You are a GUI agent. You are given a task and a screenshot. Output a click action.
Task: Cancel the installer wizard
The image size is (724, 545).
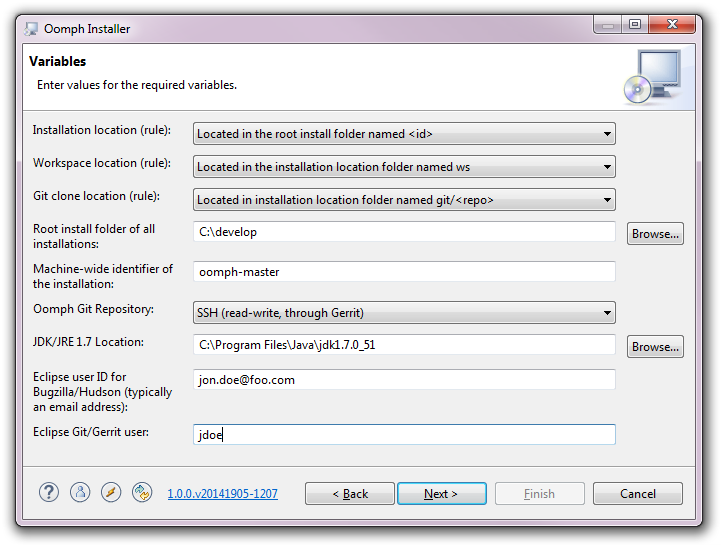click(x=638, y=494)
